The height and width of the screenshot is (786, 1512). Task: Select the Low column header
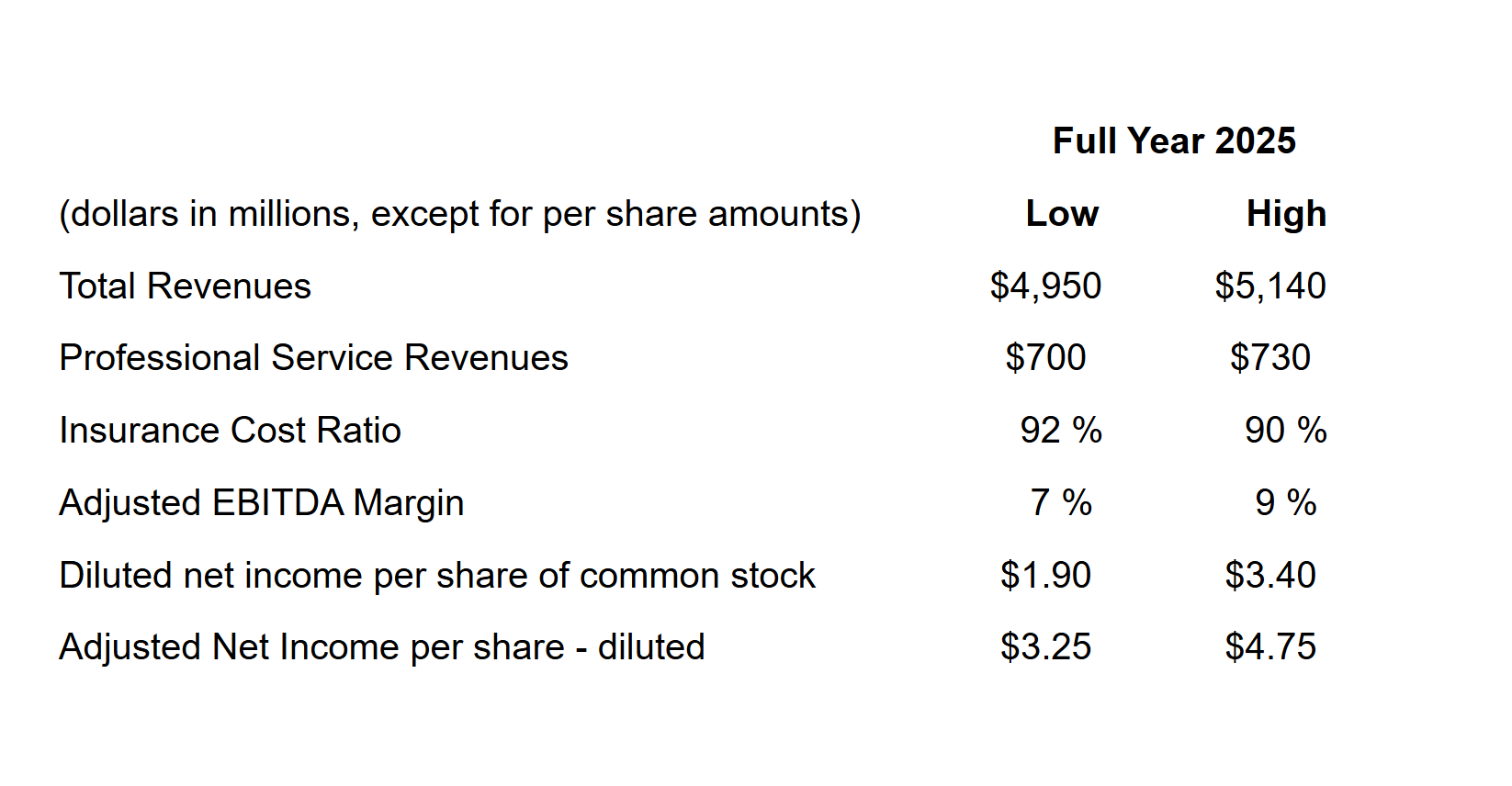click(x=1062, y=214)
